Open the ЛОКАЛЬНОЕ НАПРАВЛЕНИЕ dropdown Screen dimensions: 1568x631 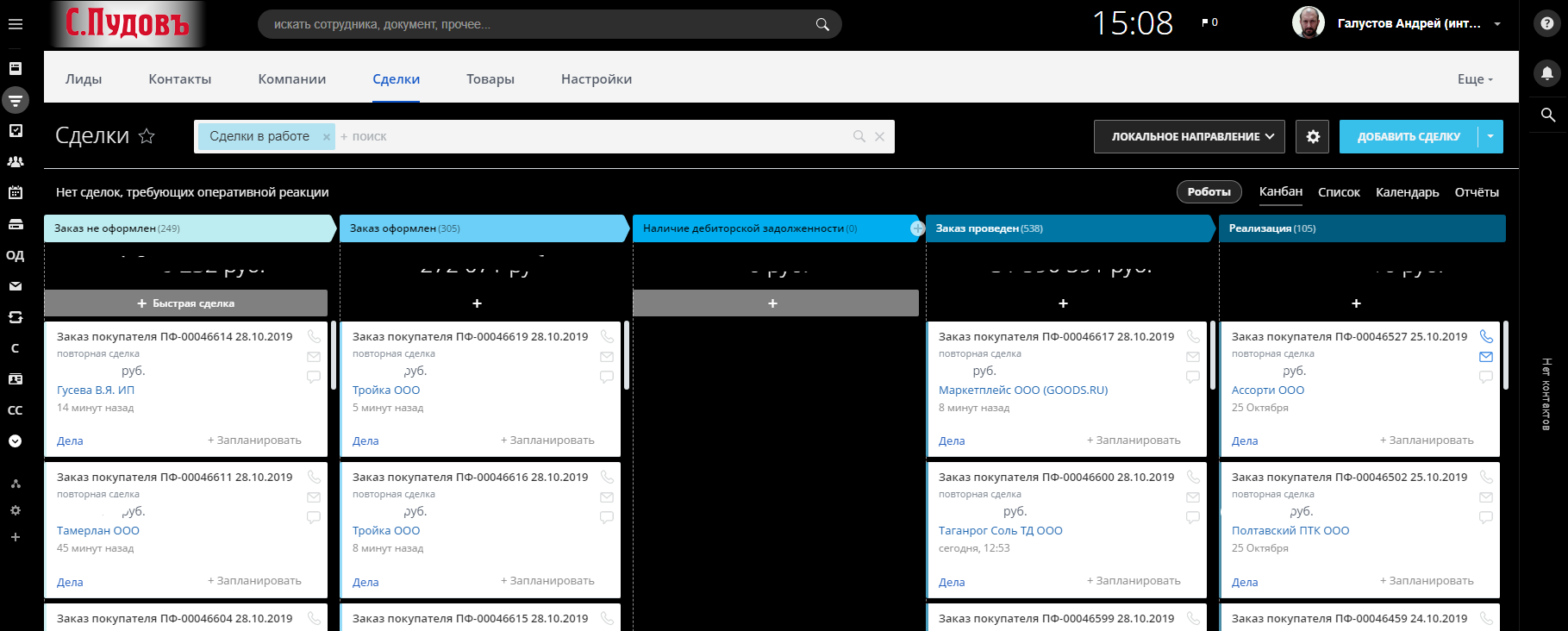pos(1190,136)
